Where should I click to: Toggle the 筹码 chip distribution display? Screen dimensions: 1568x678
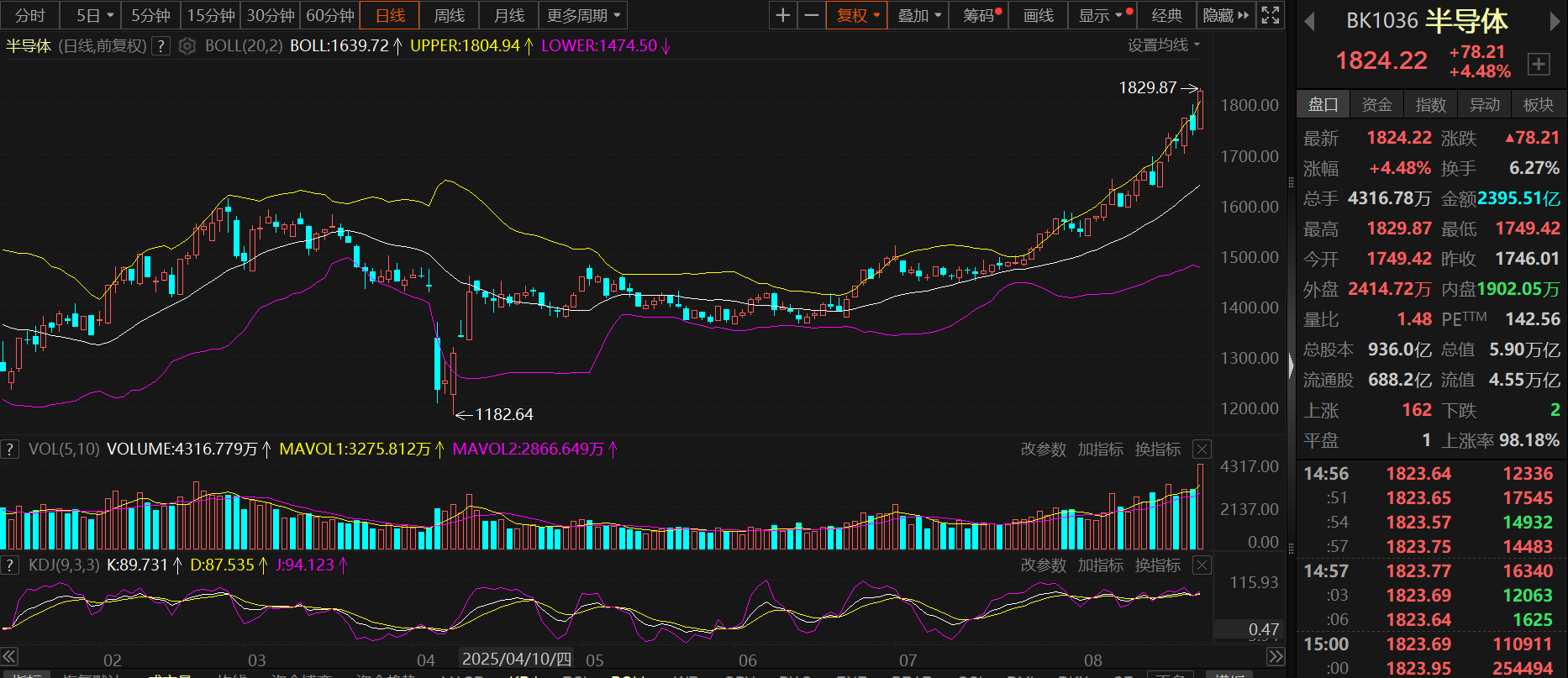979,15
